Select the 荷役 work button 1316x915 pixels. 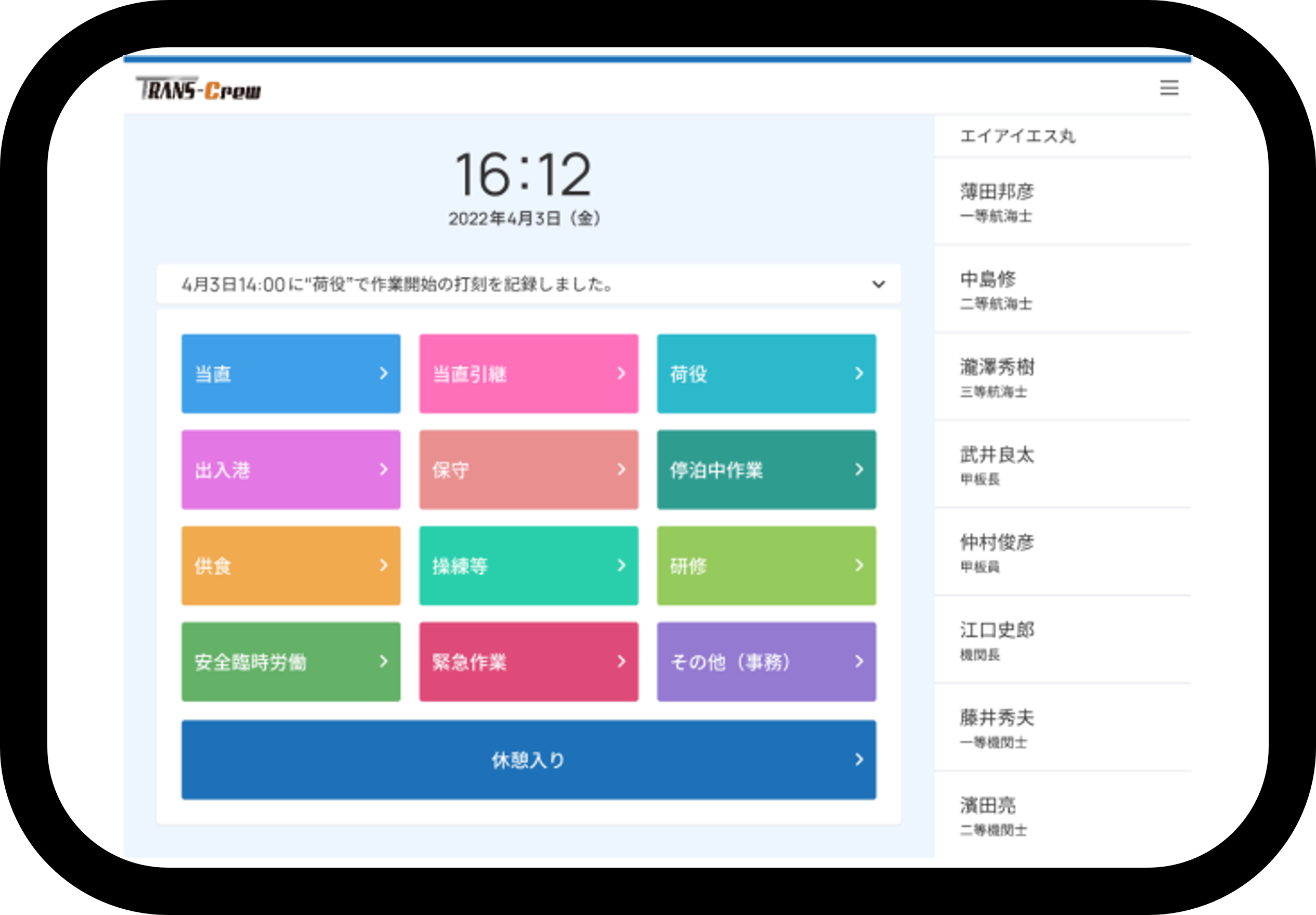tap(766, 374)
